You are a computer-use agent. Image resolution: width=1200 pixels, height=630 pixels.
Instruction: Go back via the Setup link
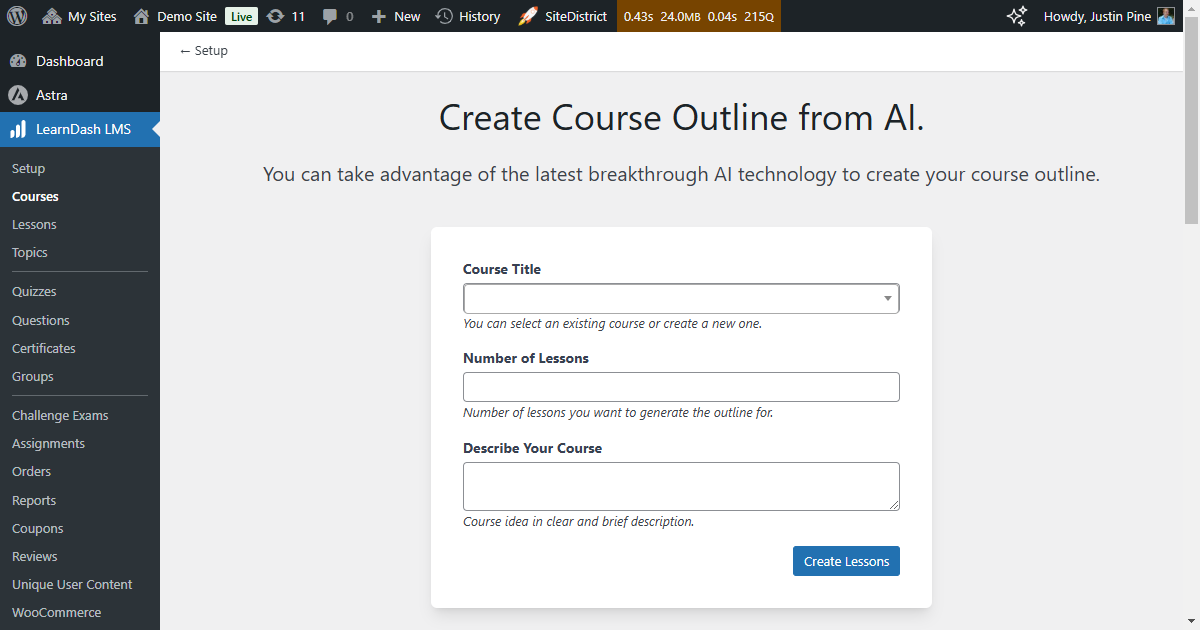click(x=202, y=50)
